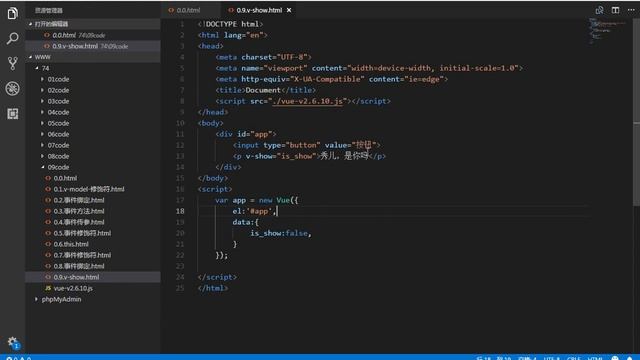Click the var app = new Vue code line
The height and width of the screenshot is (360, 640).
click(x=257, y=200)
